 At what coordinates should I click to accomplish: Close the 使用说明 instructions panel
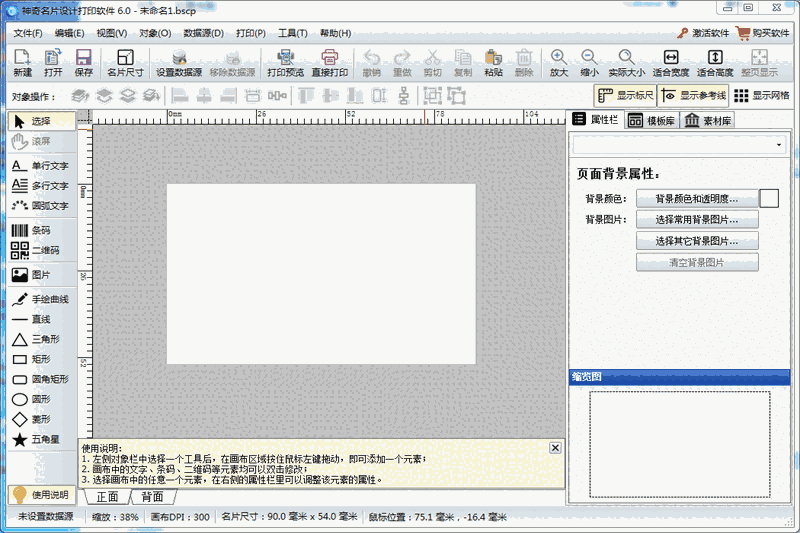pos(555,448)
